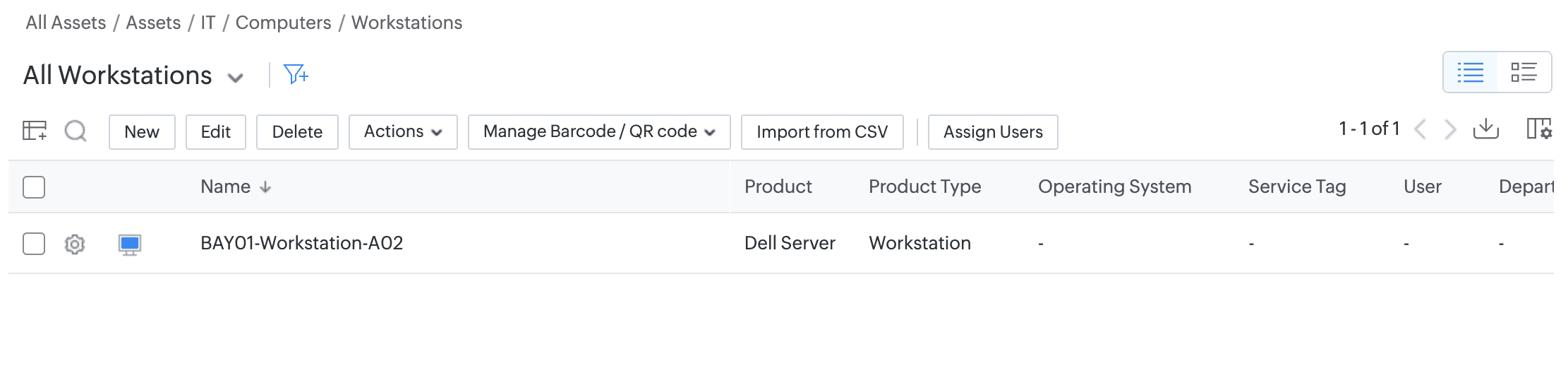Click the Import from CSV button
Viewport: 1568px width, 373px height.
[x=822, y=132]
